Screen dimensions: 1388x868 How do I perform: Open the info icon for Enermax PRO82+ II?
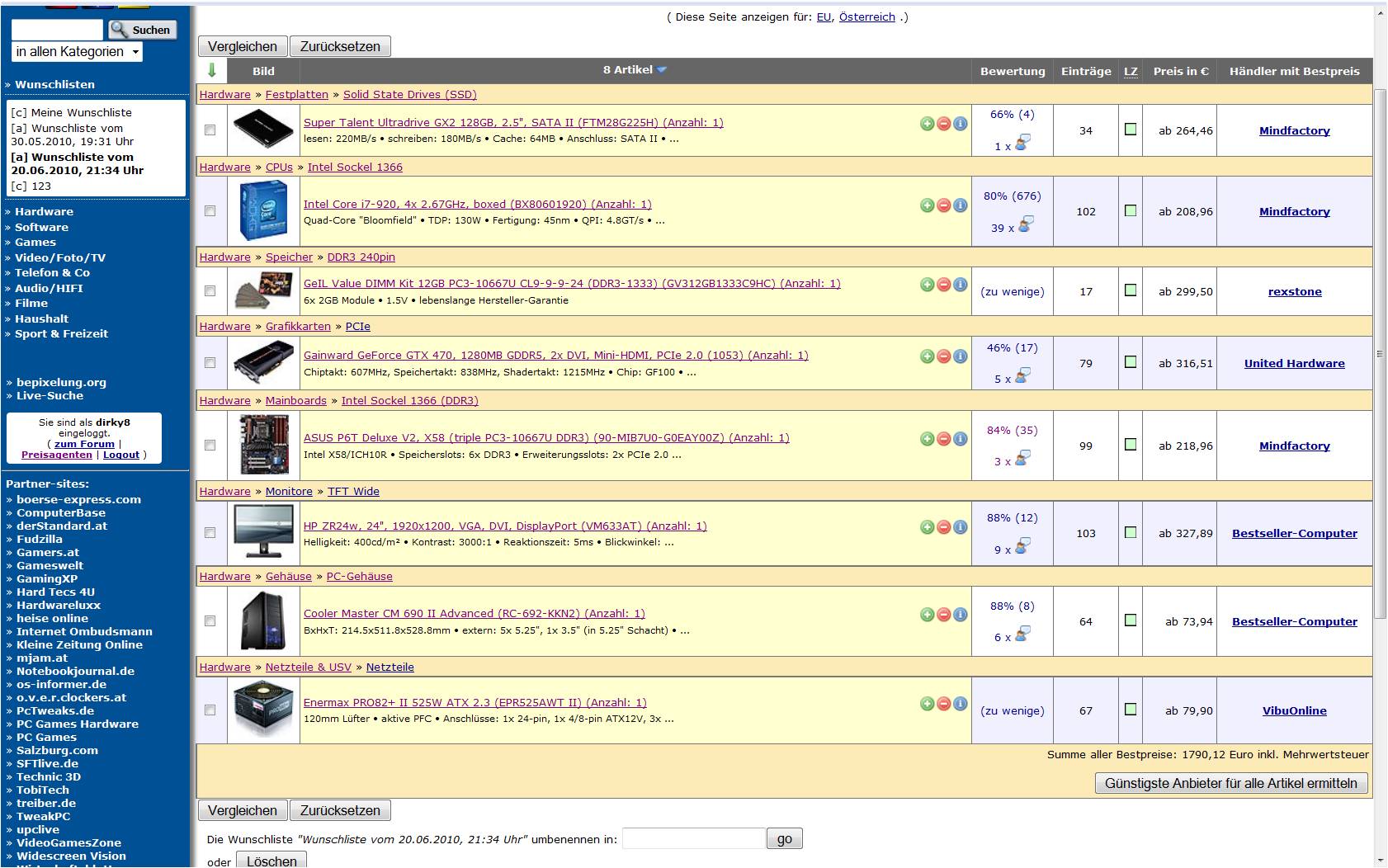961,704
